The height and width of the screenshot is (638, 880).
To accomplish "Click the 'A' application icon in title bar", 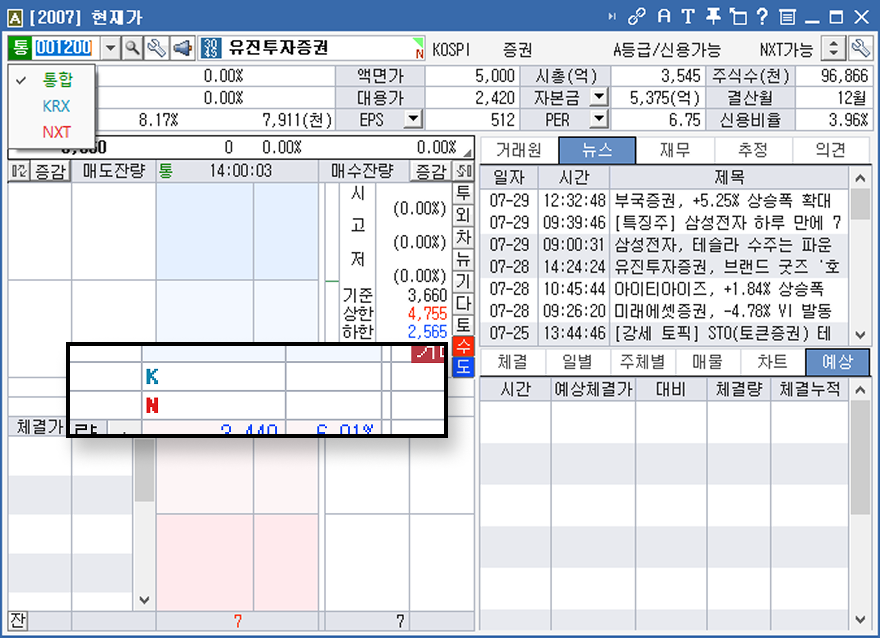I will coord(15,18).
